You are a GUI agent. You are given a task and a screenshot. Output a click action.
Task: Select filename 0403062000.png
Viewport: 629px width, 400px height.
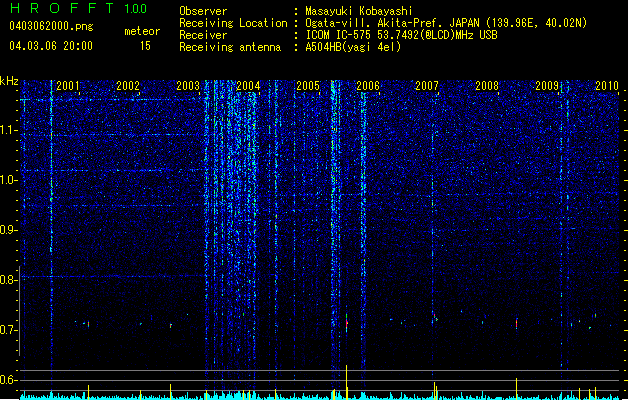click(51, 26)
